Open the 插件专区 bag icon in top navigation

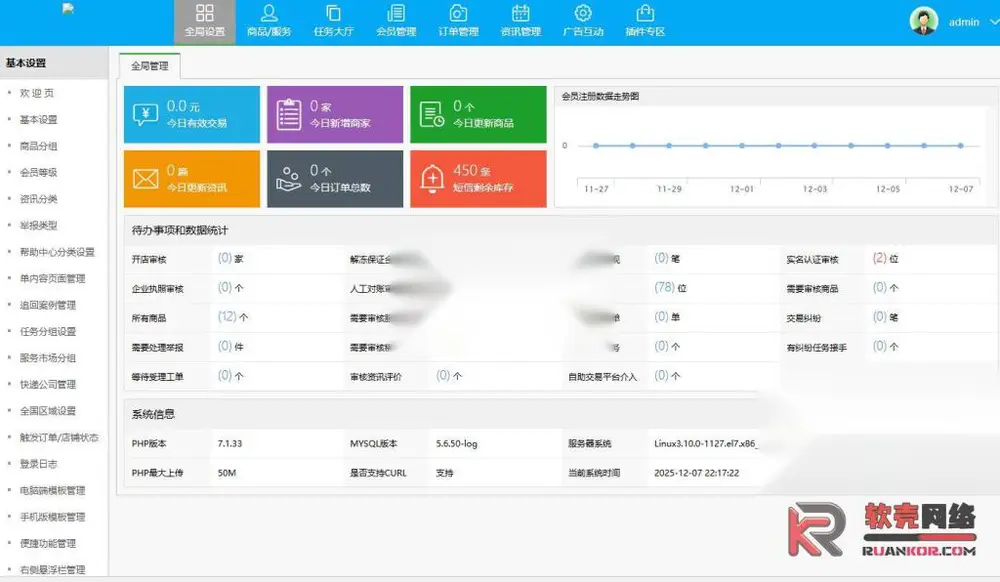pos(645,13)
